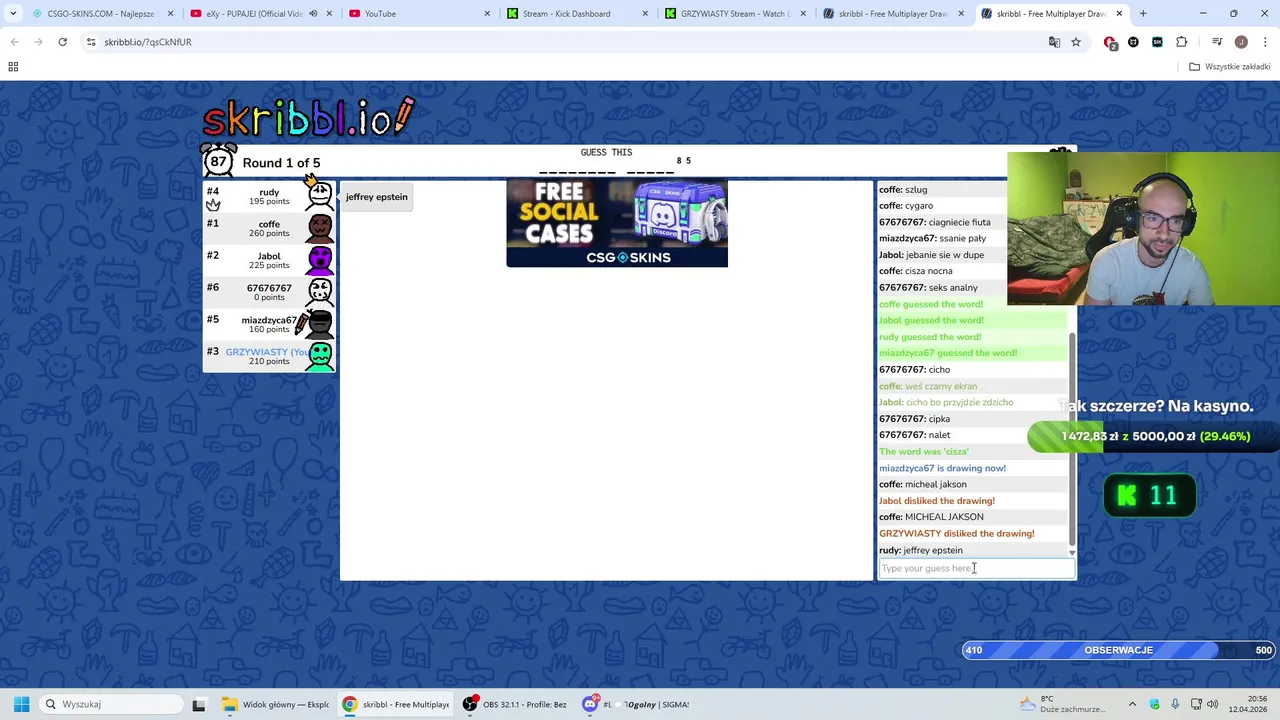Viewport: 1280px width, 720px height.
Task: Click rudy's crown icon
Action: pos(213,205)
